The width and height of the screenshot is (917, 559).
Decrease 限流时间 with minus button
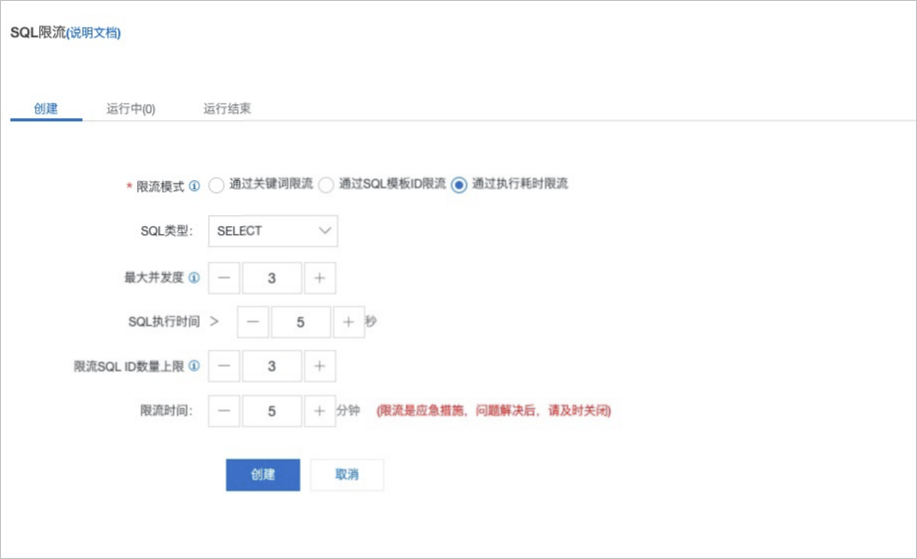coord(224,411)
